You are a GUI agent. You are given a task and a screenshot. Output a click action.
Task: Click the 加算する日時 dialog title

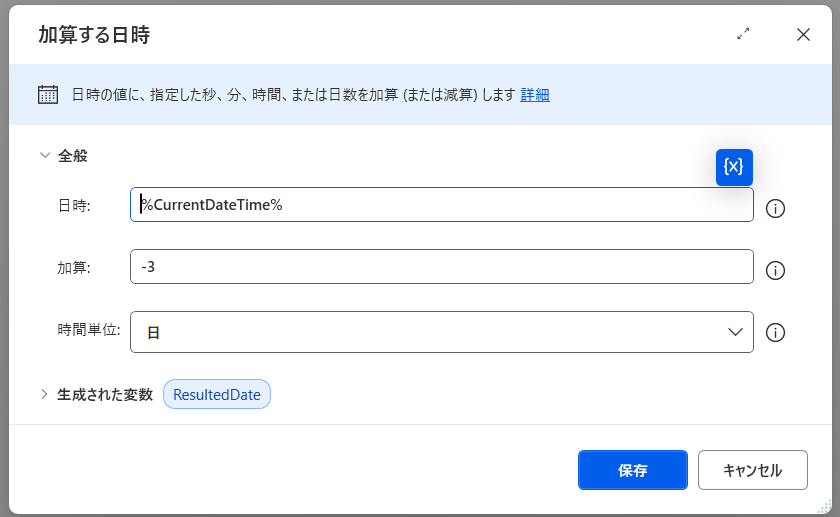click(94, 35)
